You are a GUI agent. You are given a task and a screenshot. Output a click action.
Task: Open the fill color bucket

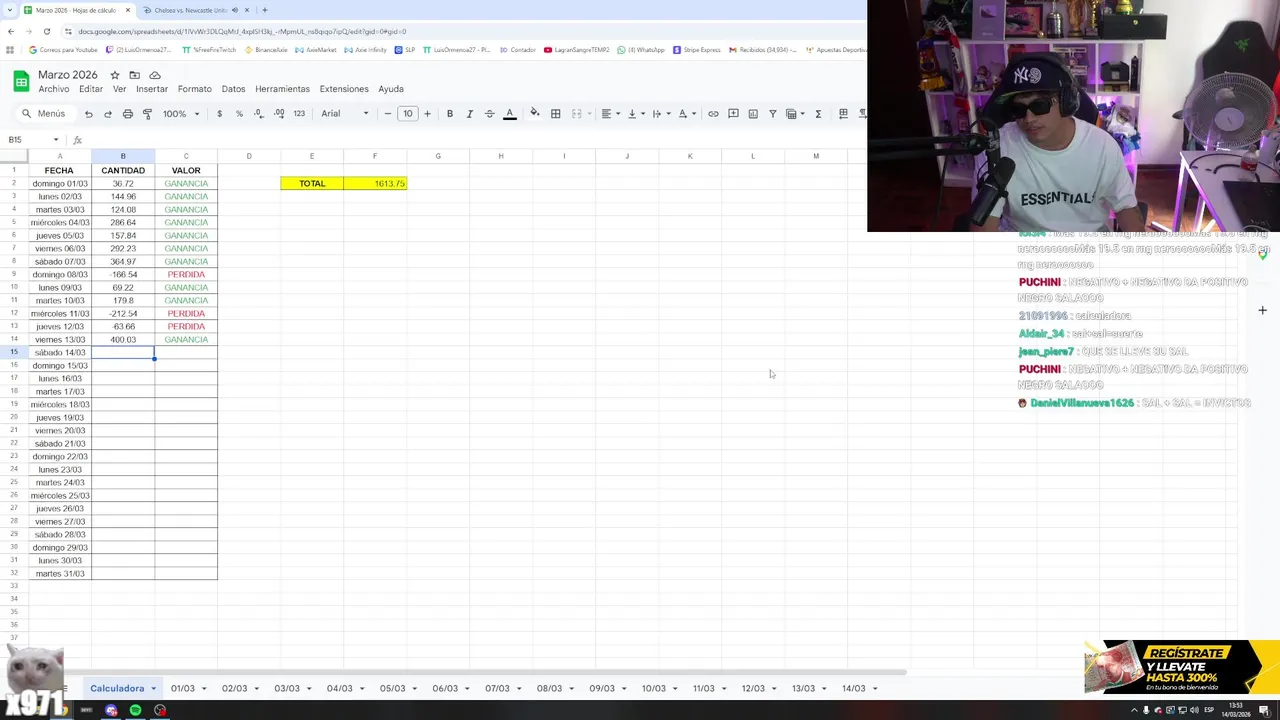(x=535, y=114)
